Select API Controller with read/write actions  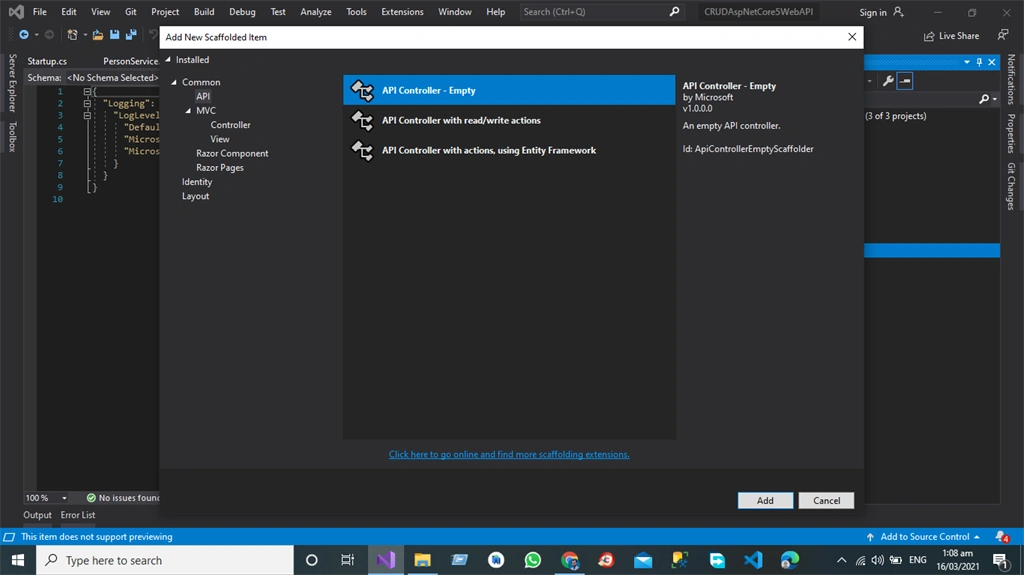point(509,120)
